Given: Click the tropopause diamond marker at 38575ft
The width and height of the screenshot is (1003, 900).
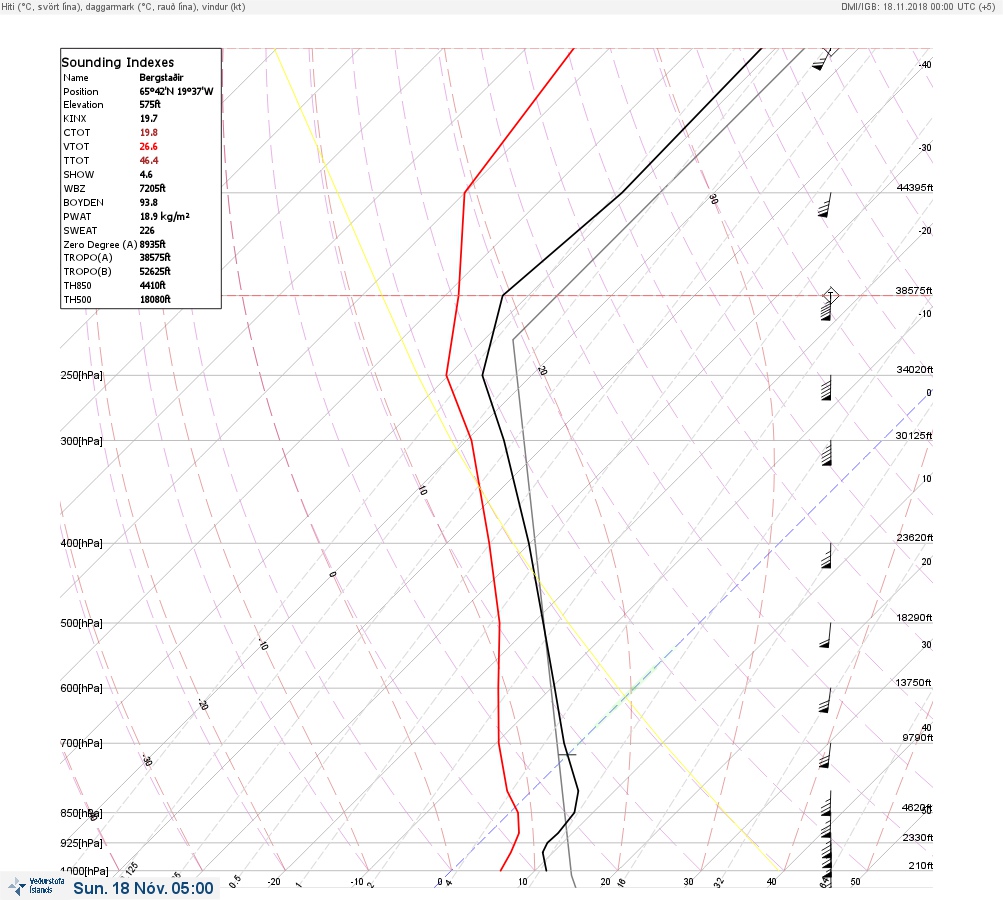Looking at the screenshot, I should pyautogui.click(x=830, y=296).
